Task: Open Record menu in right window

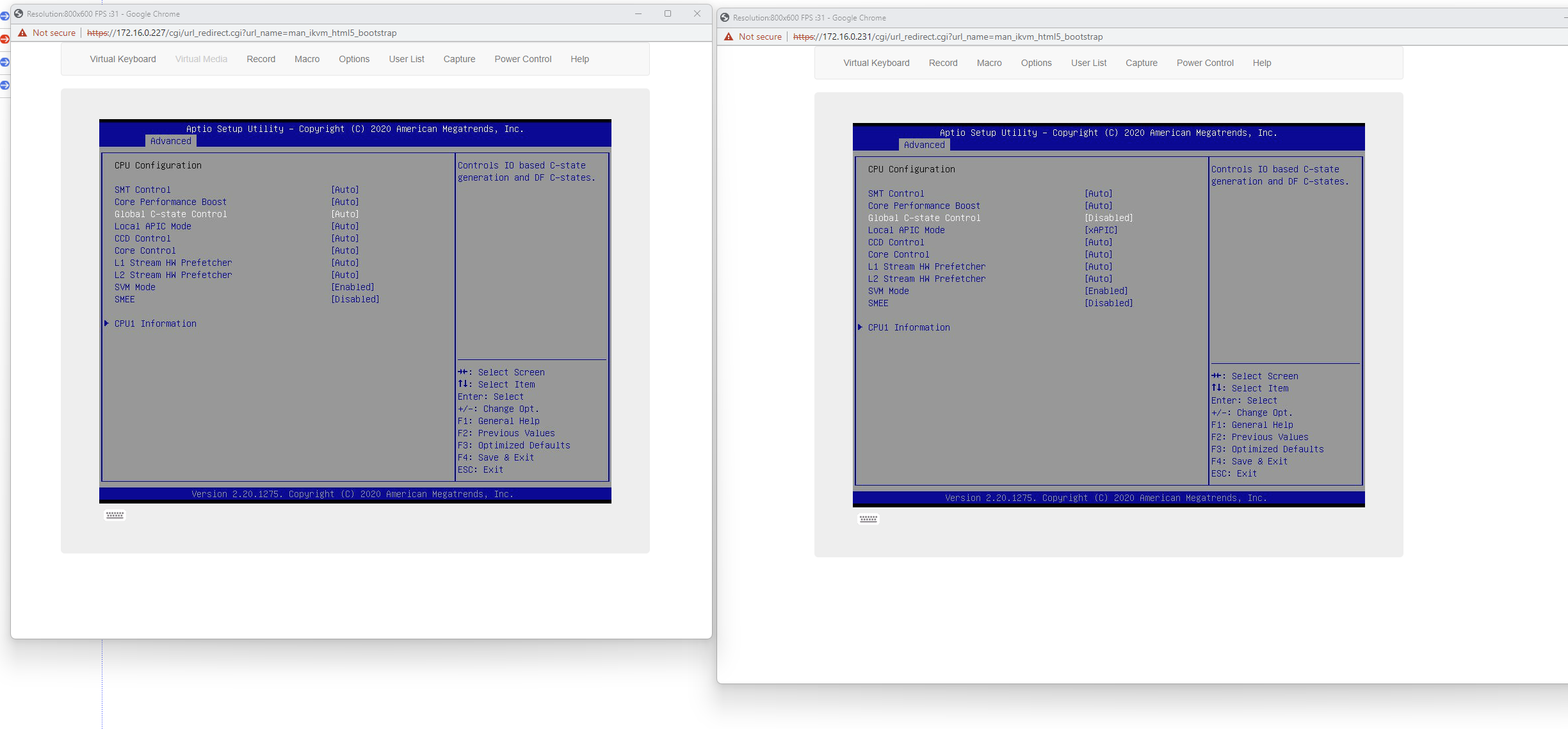Action: pos(943,63)
